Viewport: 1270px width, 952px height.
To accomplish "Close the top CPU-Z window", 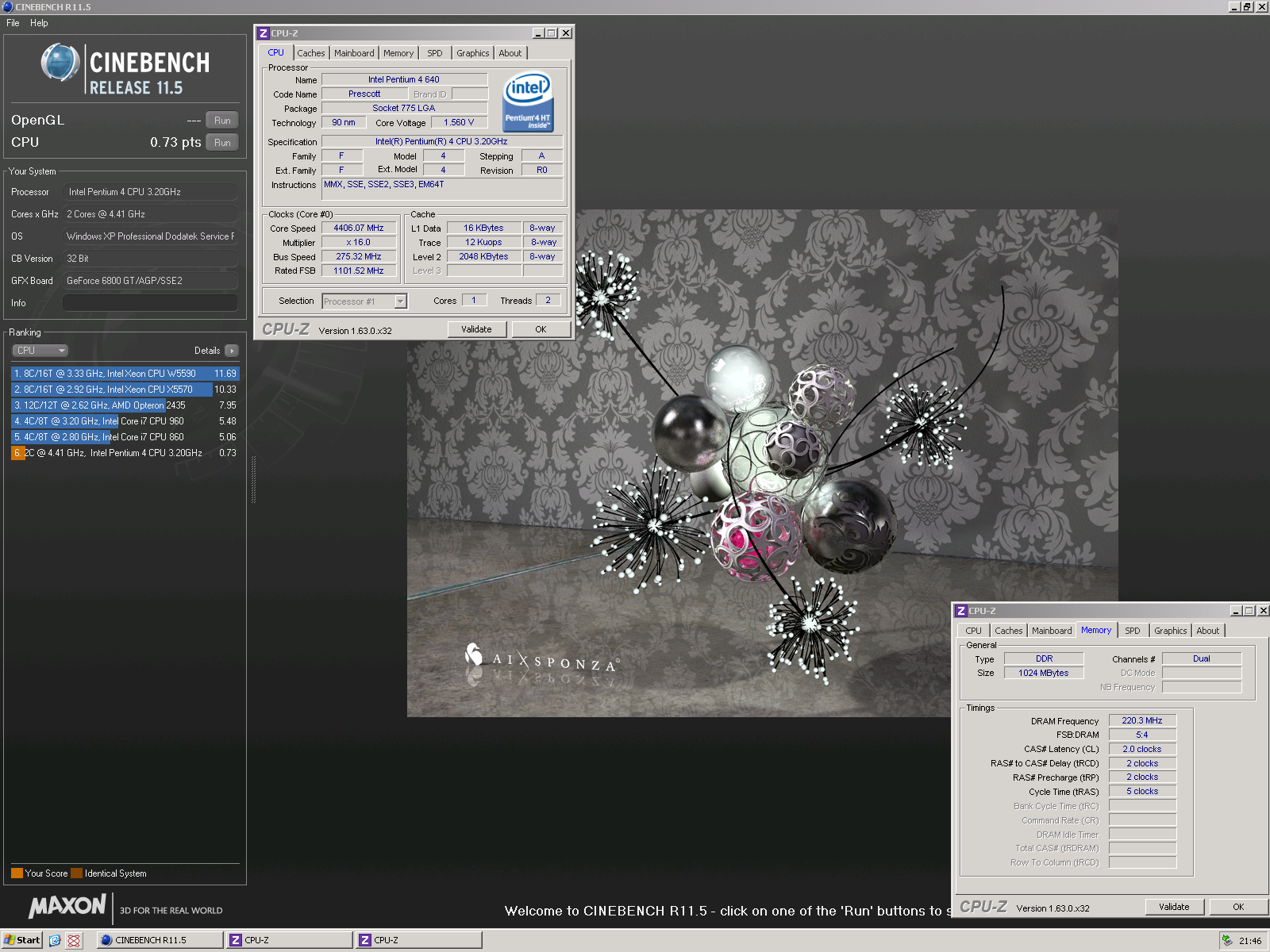I will click(x=566, y=33).
